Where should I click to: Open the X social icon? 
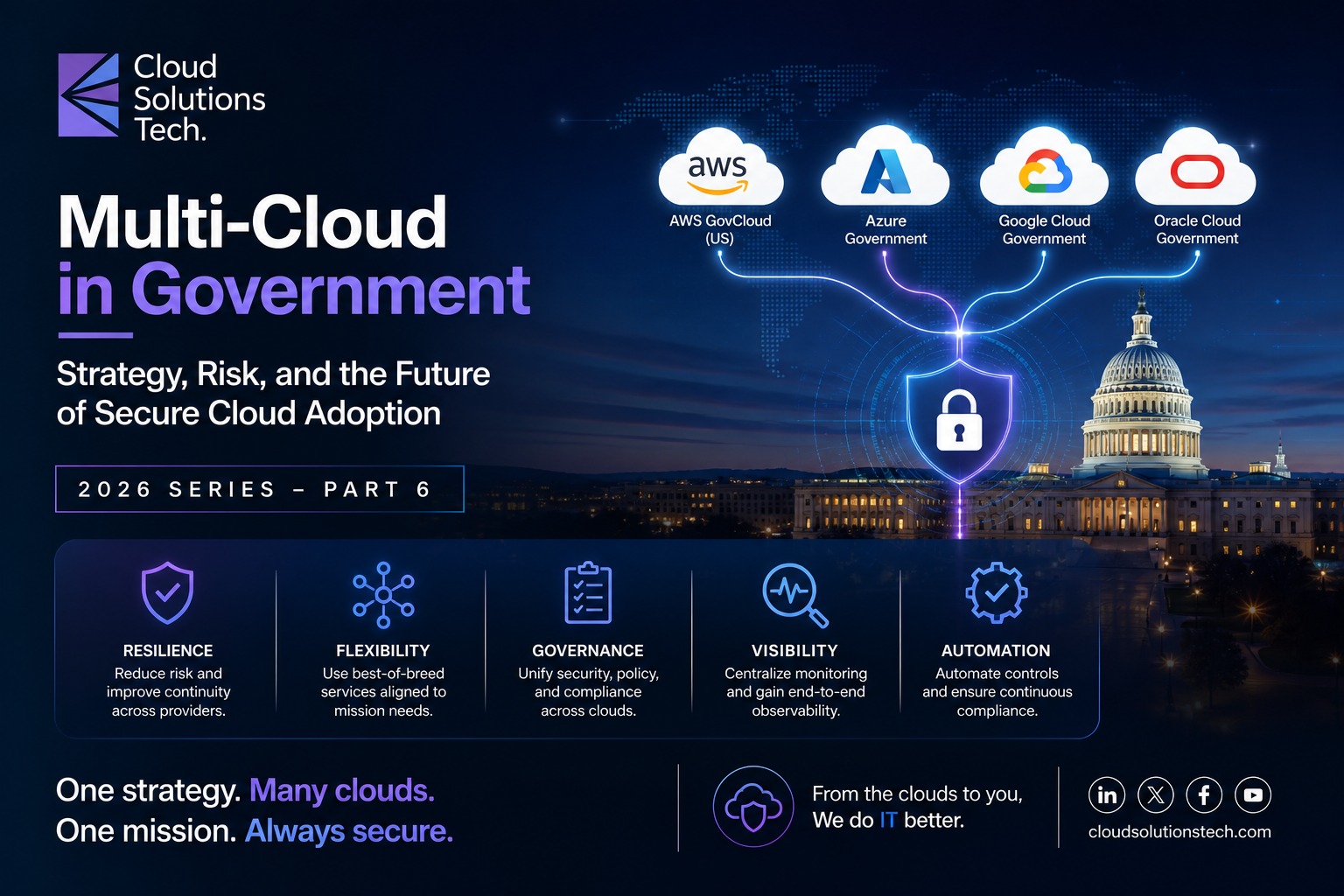[1156, 794]
